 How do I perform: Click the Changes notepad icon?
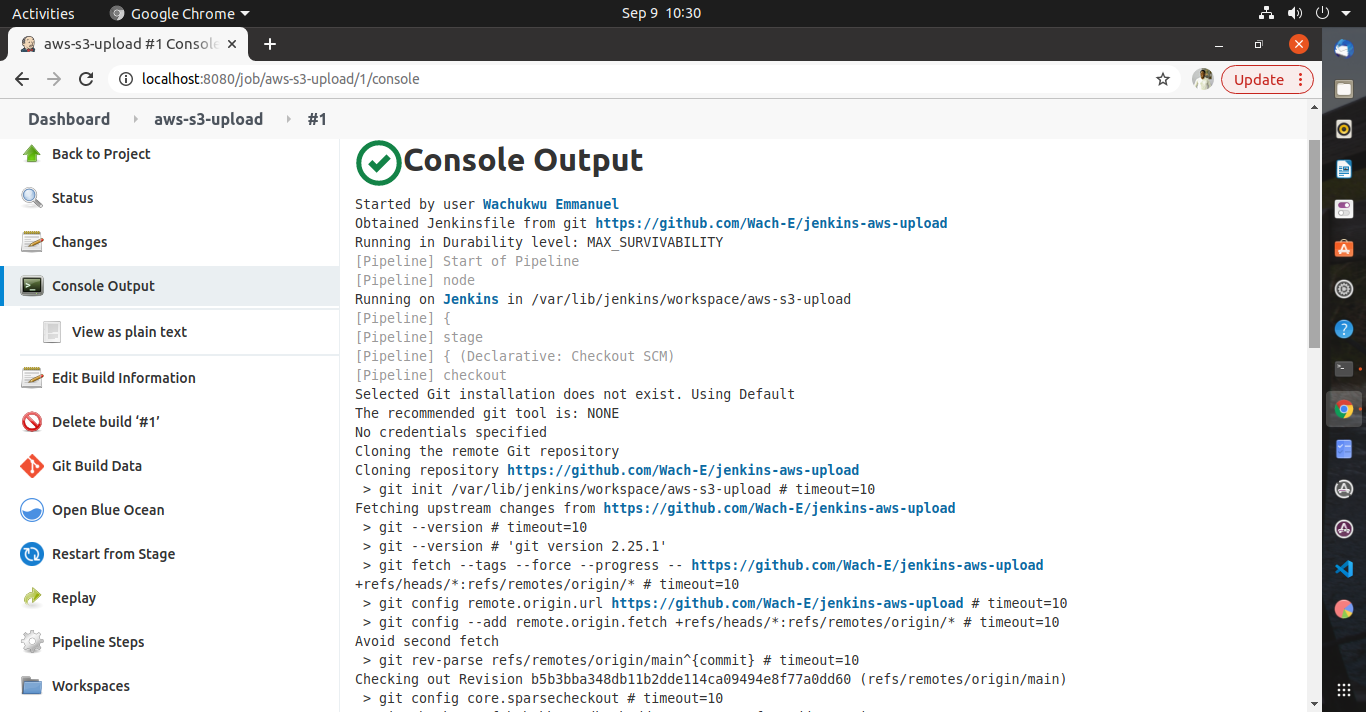click(32, 242)
